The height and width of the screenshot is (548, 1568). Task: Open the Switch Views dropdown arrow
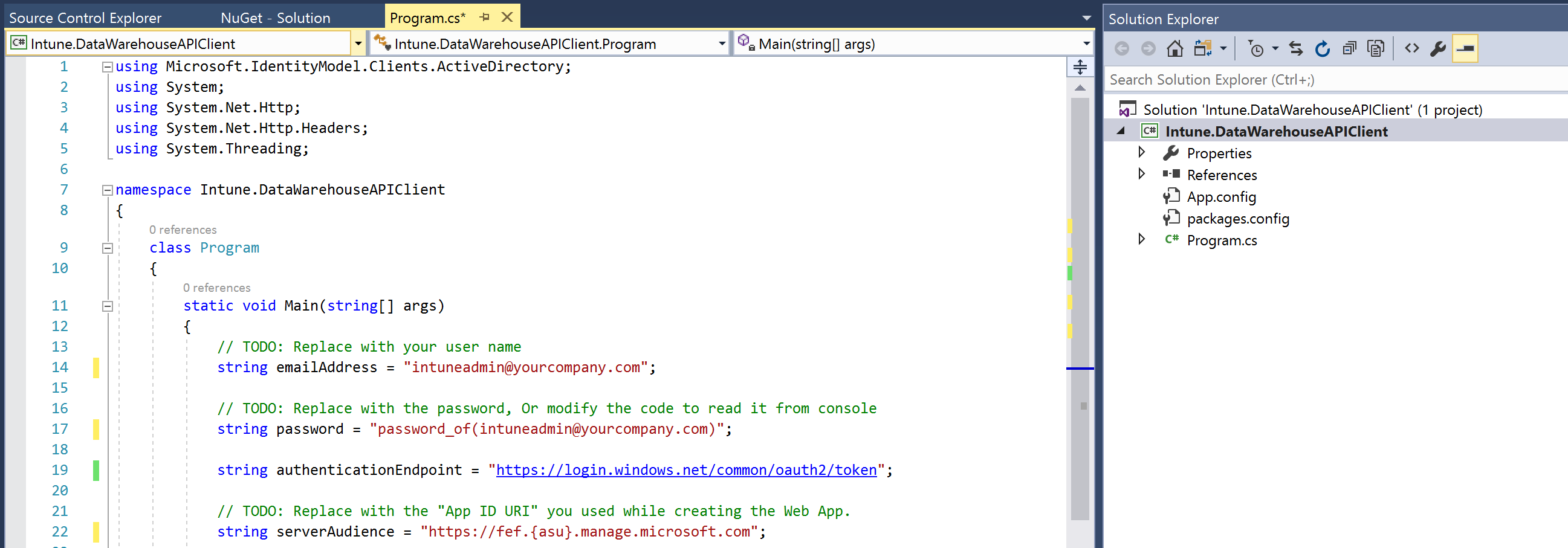[x=1223, y=49]
